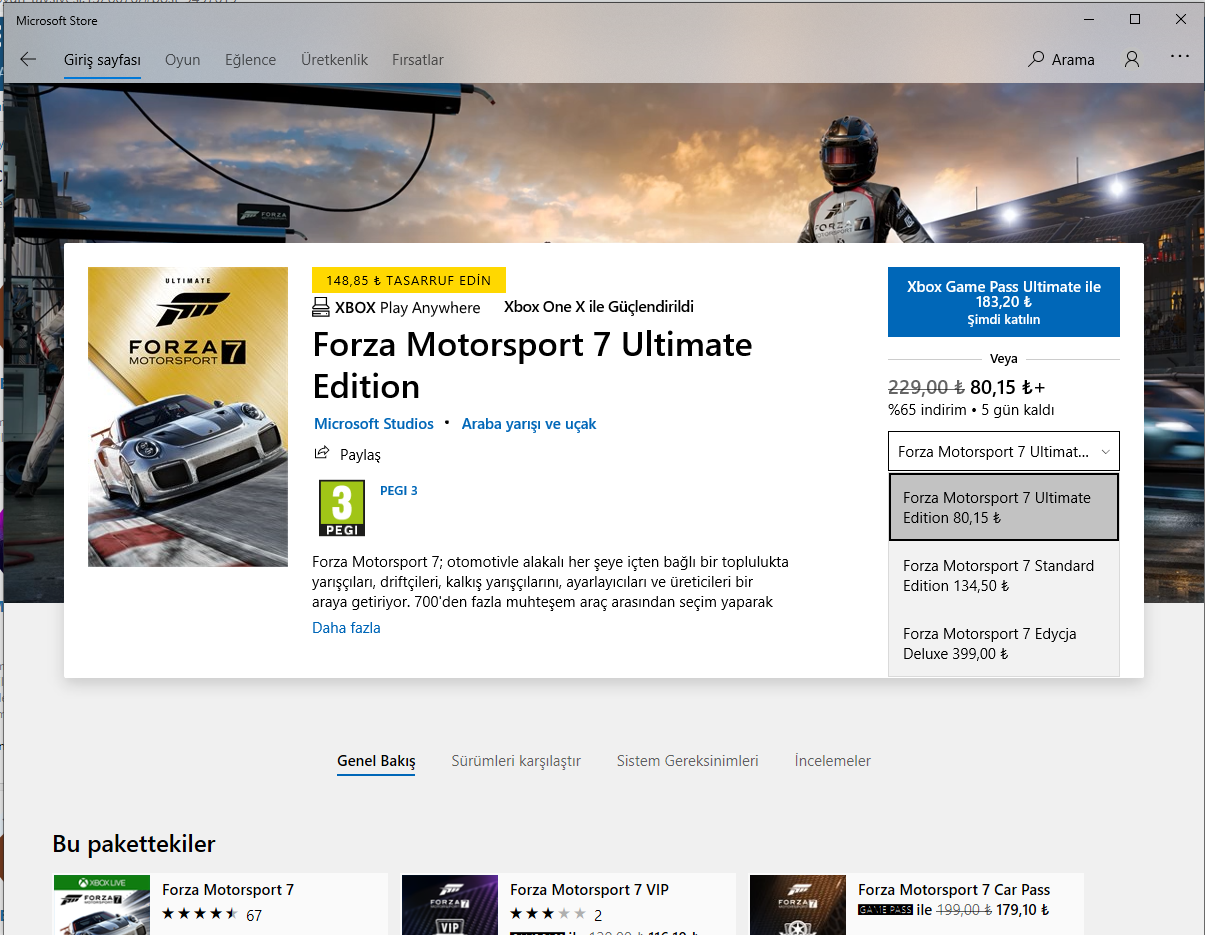Click the Xbox Play Anywhere icon

point(321,307)
